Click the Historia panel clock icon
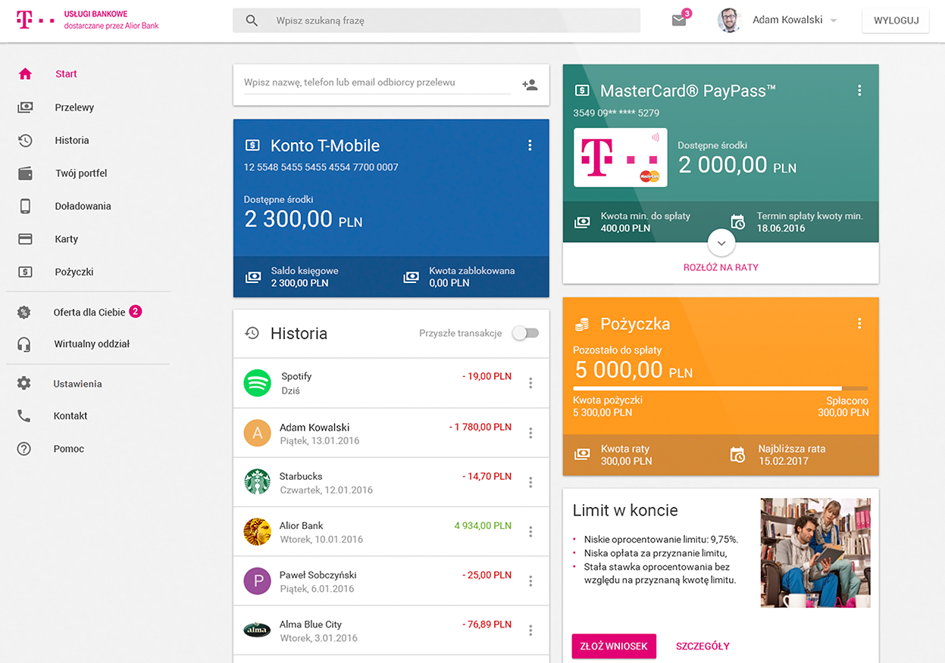945x663 pixels. click(252, 333)
